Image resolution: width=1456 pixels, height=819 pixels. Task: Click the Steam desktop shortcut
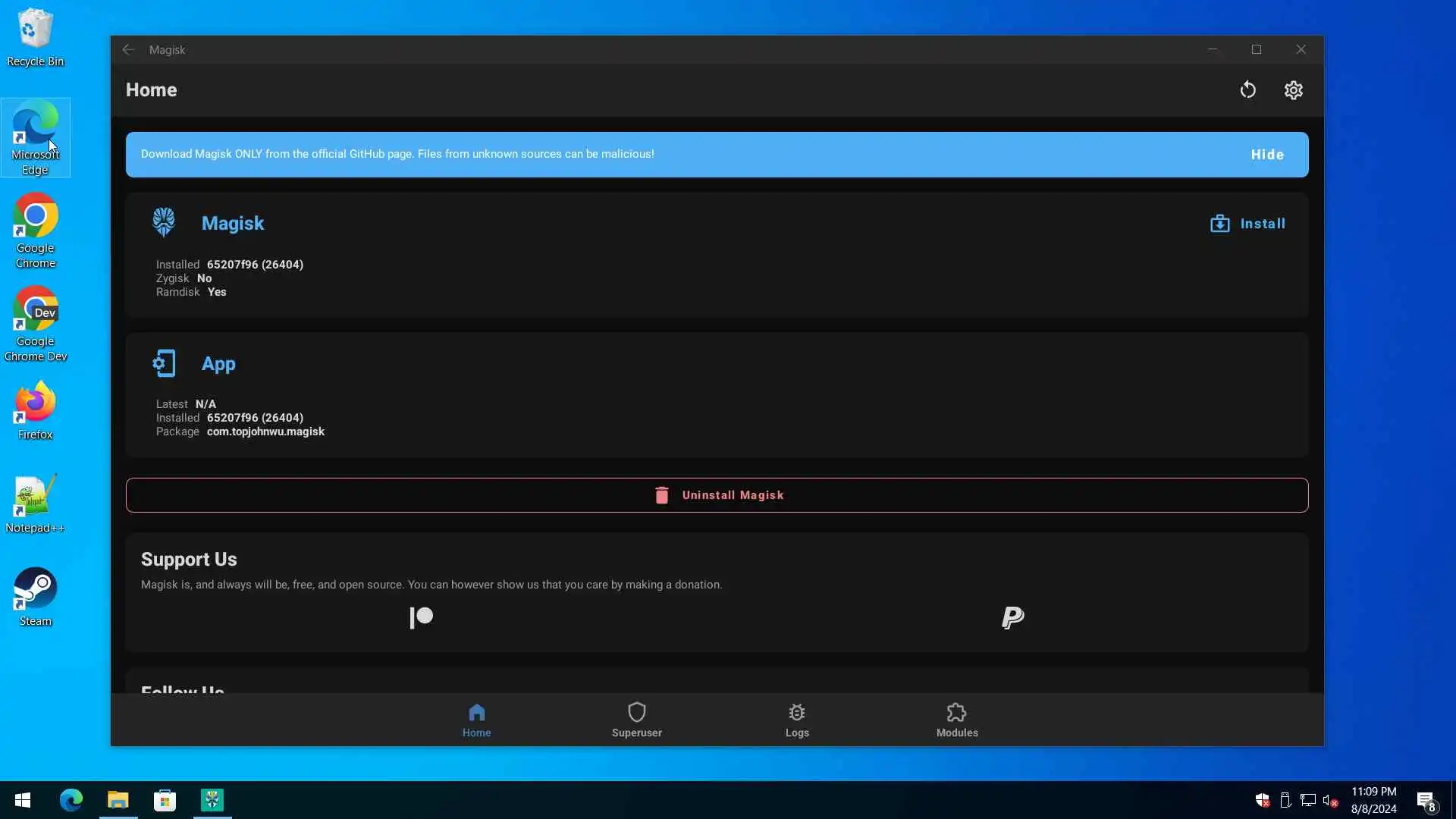[35, 597]
